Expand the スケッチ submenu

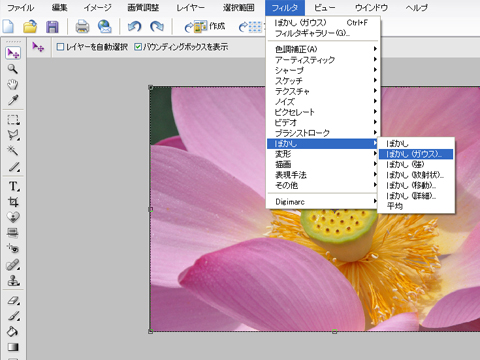(x=323, y=81)
